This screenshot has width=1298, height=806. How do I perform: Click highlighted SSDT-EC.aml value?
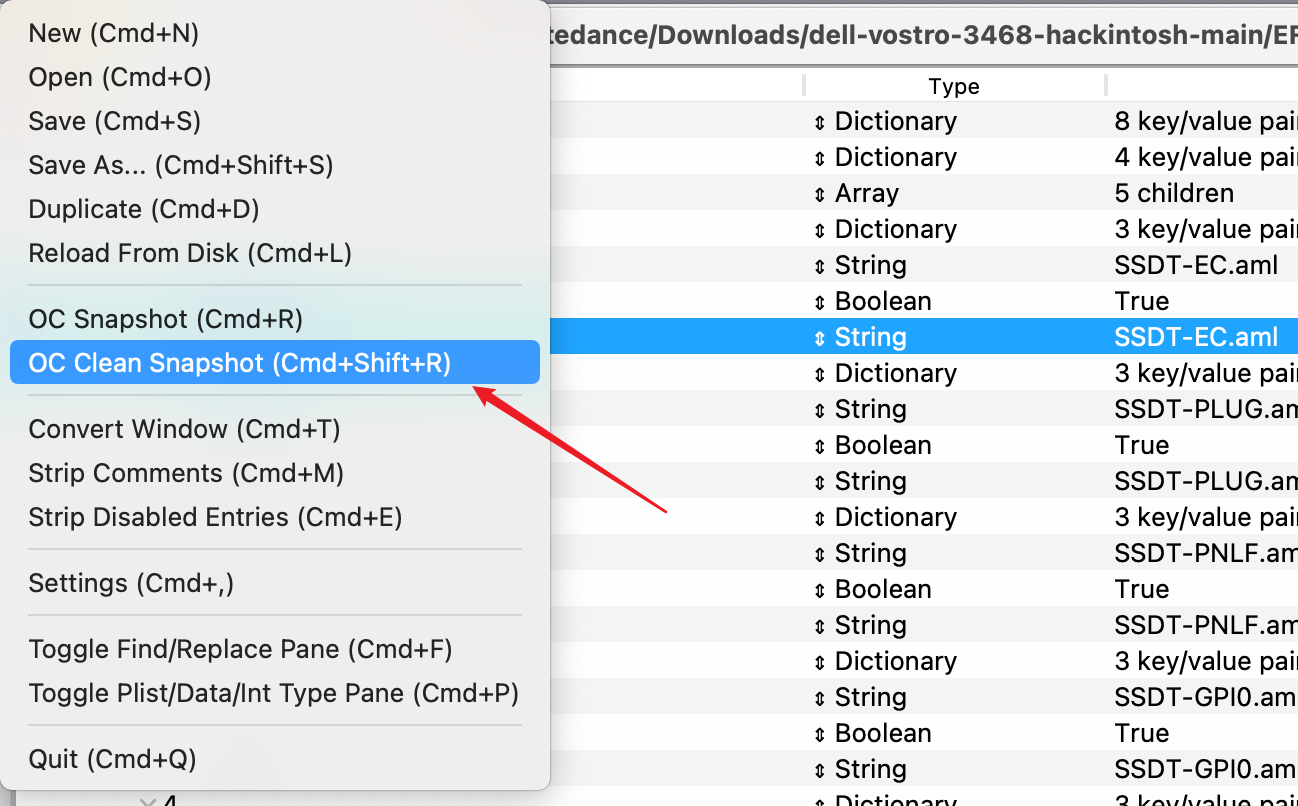pos(1196,337)
